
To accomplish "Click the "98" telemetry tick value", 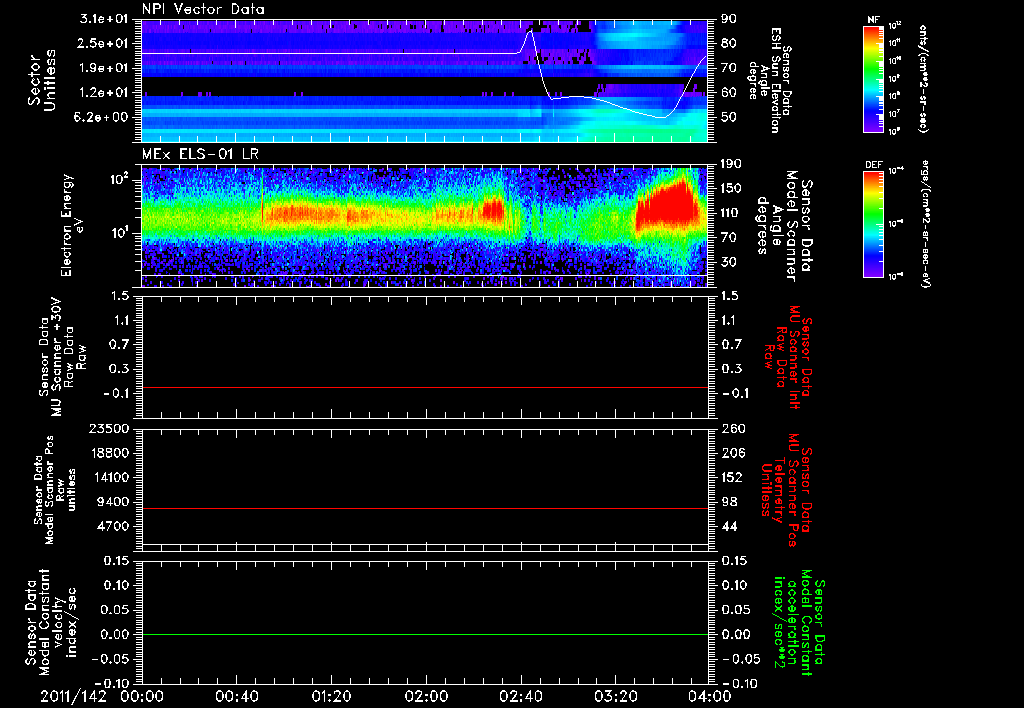I will 728,502.
